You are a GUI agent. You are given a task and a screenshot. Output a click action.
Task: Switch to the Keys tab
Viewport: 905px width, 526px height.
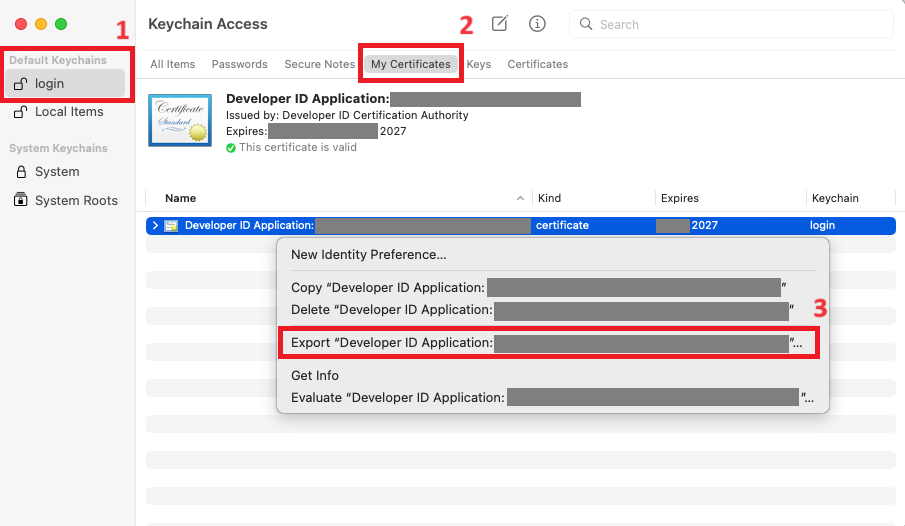[x=478, y=64]
